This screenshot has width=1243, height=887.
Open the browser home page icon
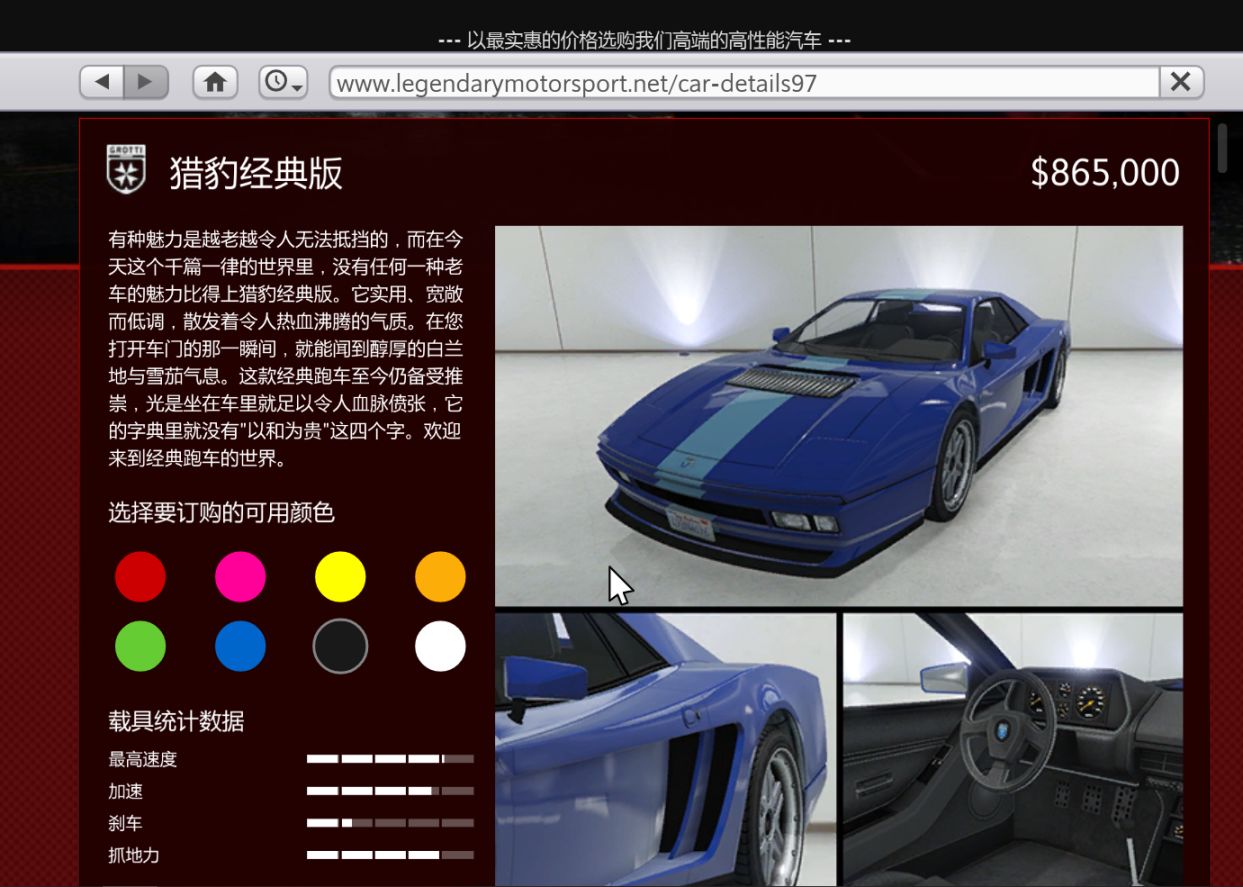[x=215, y=82]
